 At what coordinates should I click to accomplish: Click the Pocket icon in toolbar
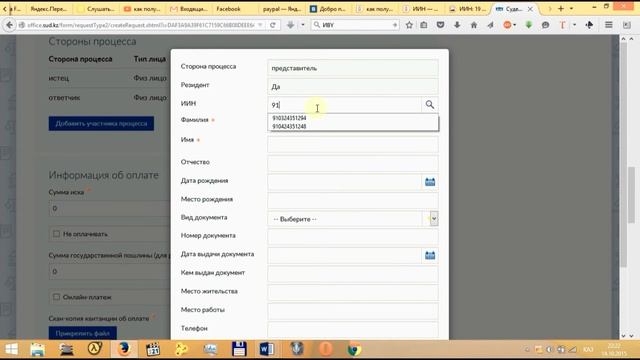pyautogui.click(x=440, y=25)
